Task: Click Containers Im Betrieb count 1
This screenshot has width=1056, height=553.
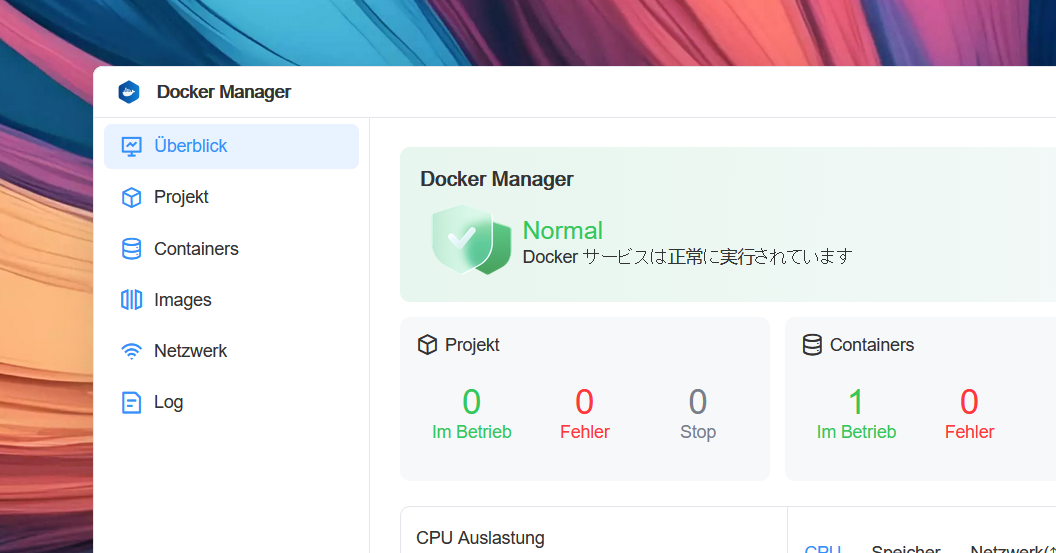Action: click(856, 402)
